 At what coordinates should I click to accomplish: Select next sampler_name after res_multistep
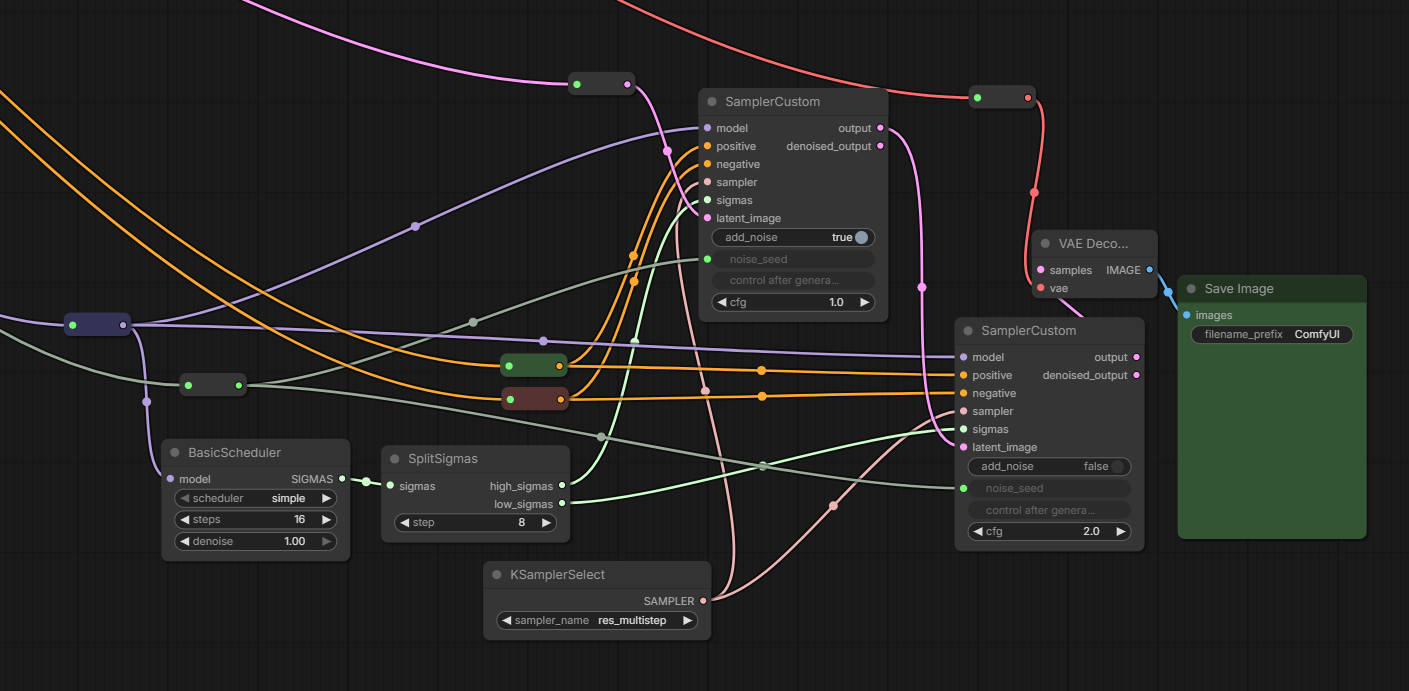687,620
